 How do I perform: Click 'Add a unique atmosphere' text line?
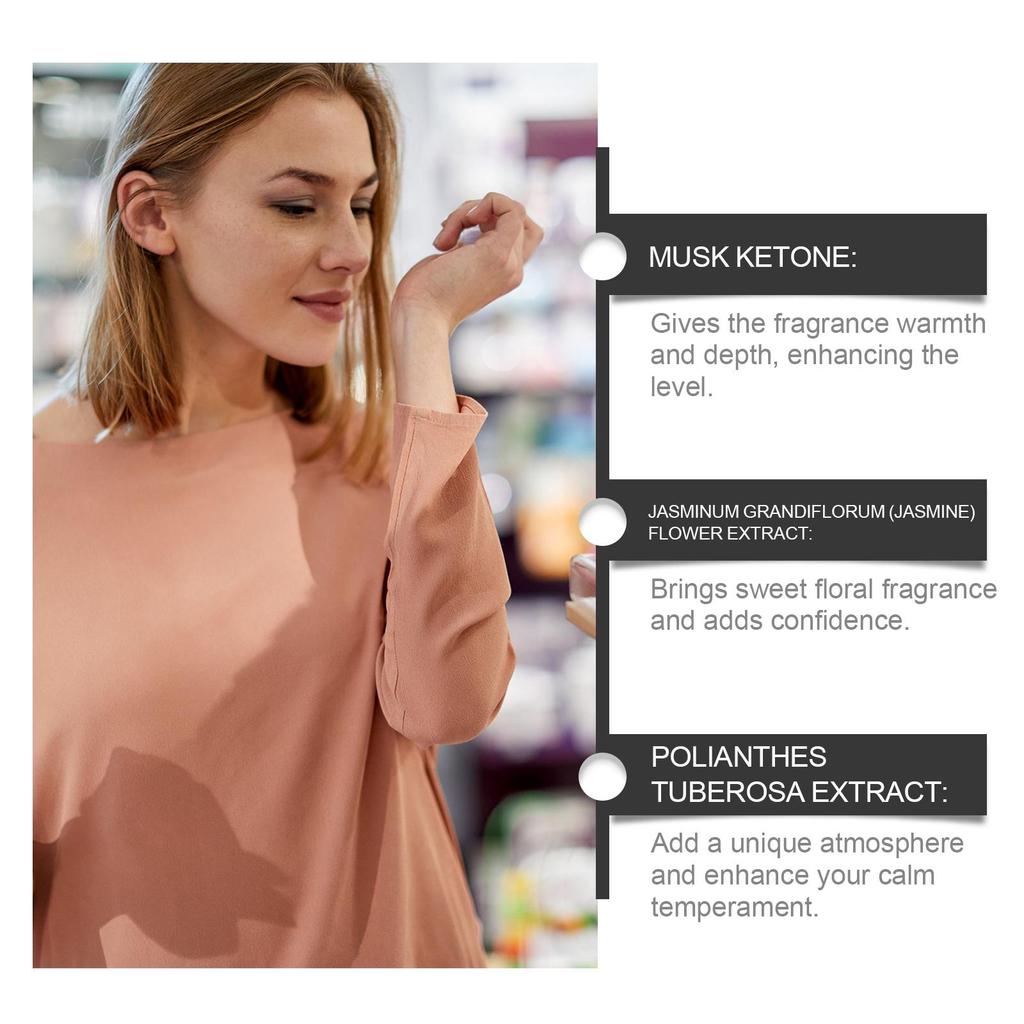807,843
